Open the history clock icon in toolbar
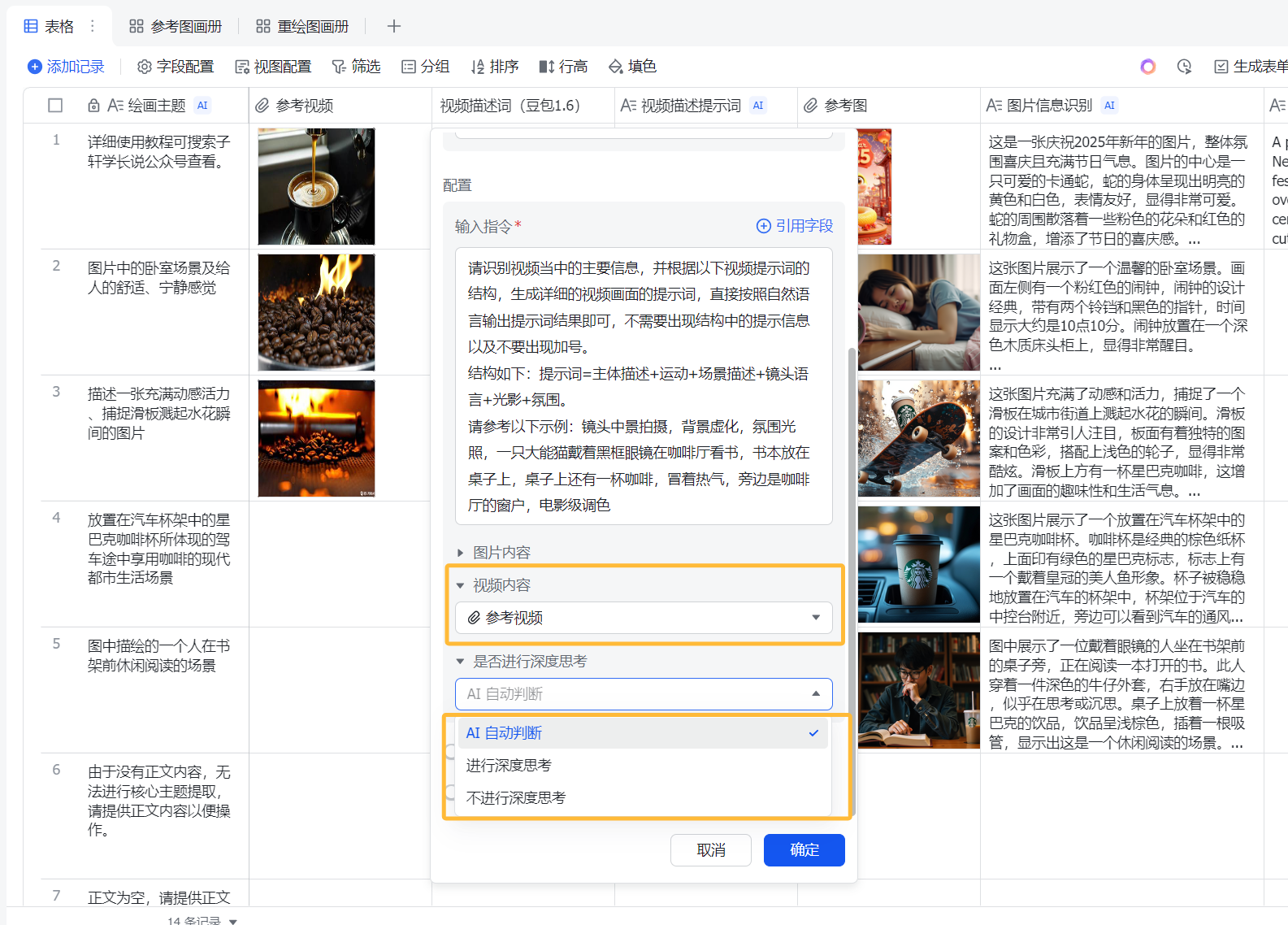The width and height of the screenshot is (1288, 925). tap(1184, 67)
